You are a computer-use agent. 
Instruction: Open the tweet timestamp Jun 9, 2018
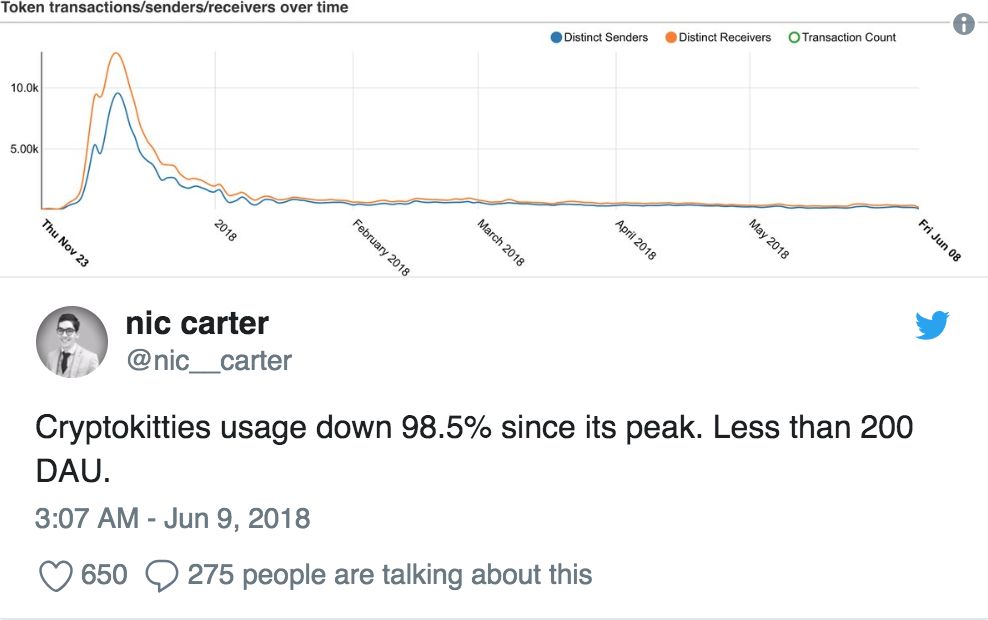[172, 519]
